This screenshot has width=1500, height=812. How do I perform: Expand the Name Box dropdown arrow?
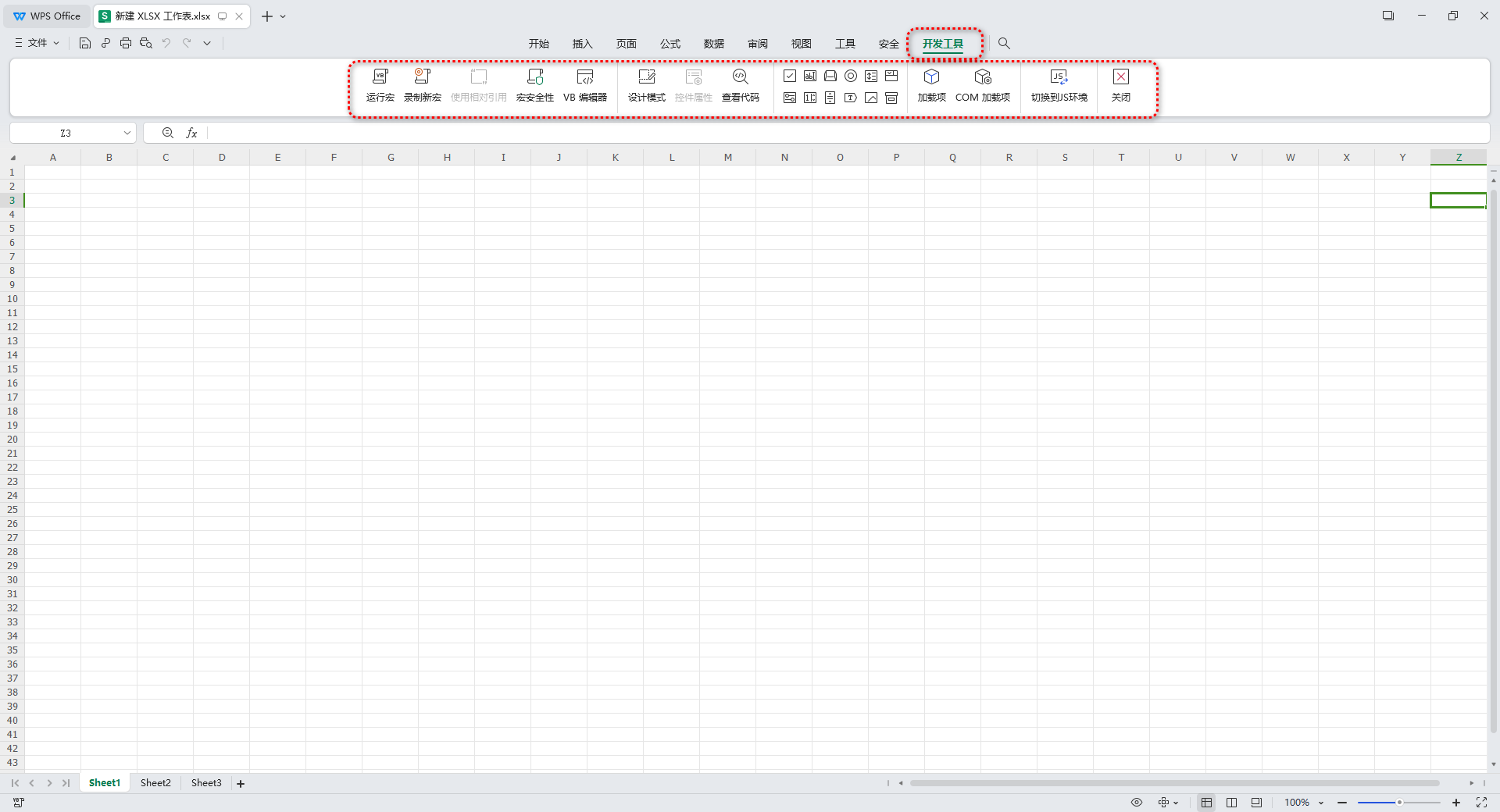point(127,133)
